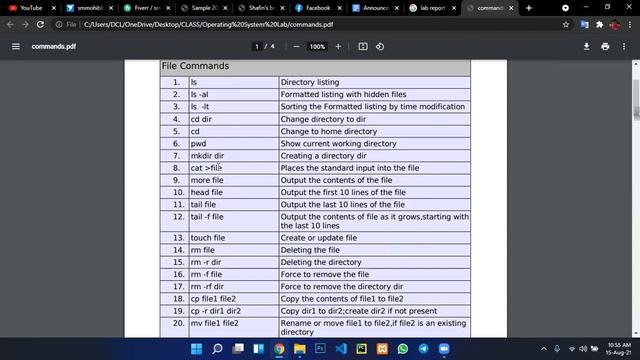Click the page number field

pyautogui.click(x=257, y=47)
